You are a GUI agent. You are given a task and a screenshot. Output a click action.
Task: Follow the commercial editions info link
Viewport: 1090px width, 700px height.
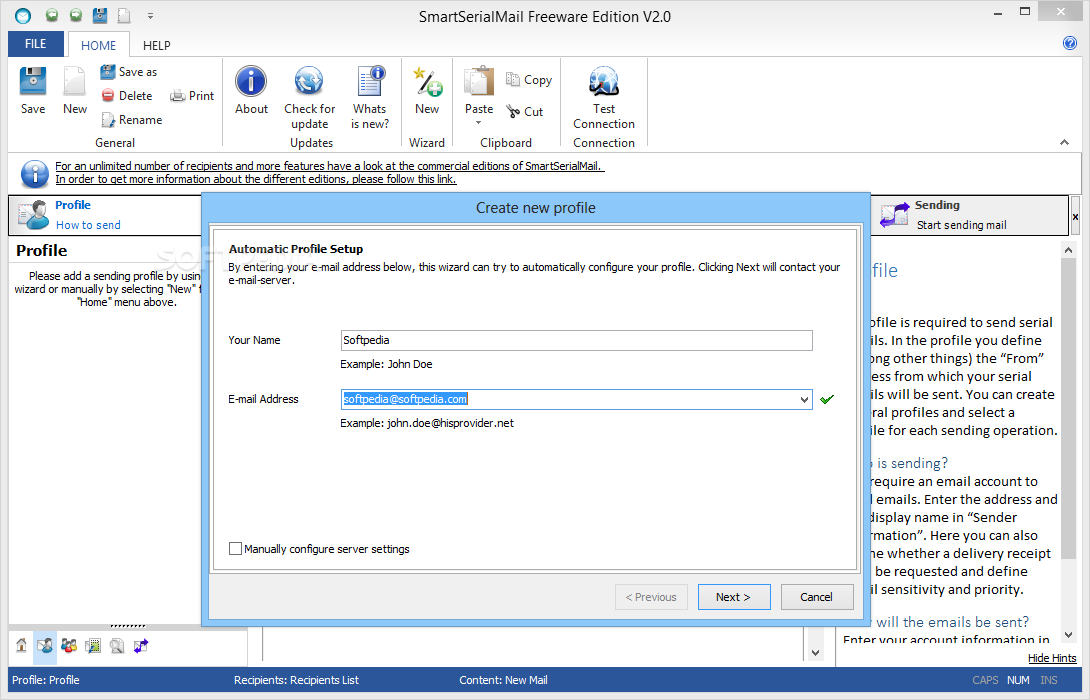pos(330,166)
